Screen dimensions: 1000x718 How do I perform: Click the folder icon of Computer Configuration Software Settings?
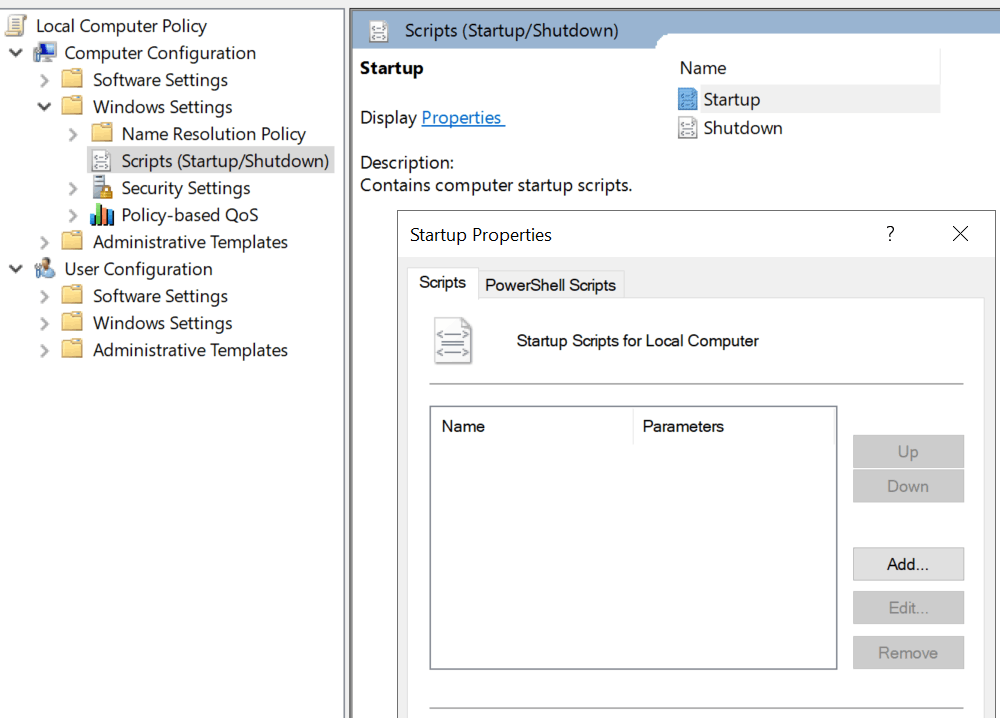pos(72,79)
